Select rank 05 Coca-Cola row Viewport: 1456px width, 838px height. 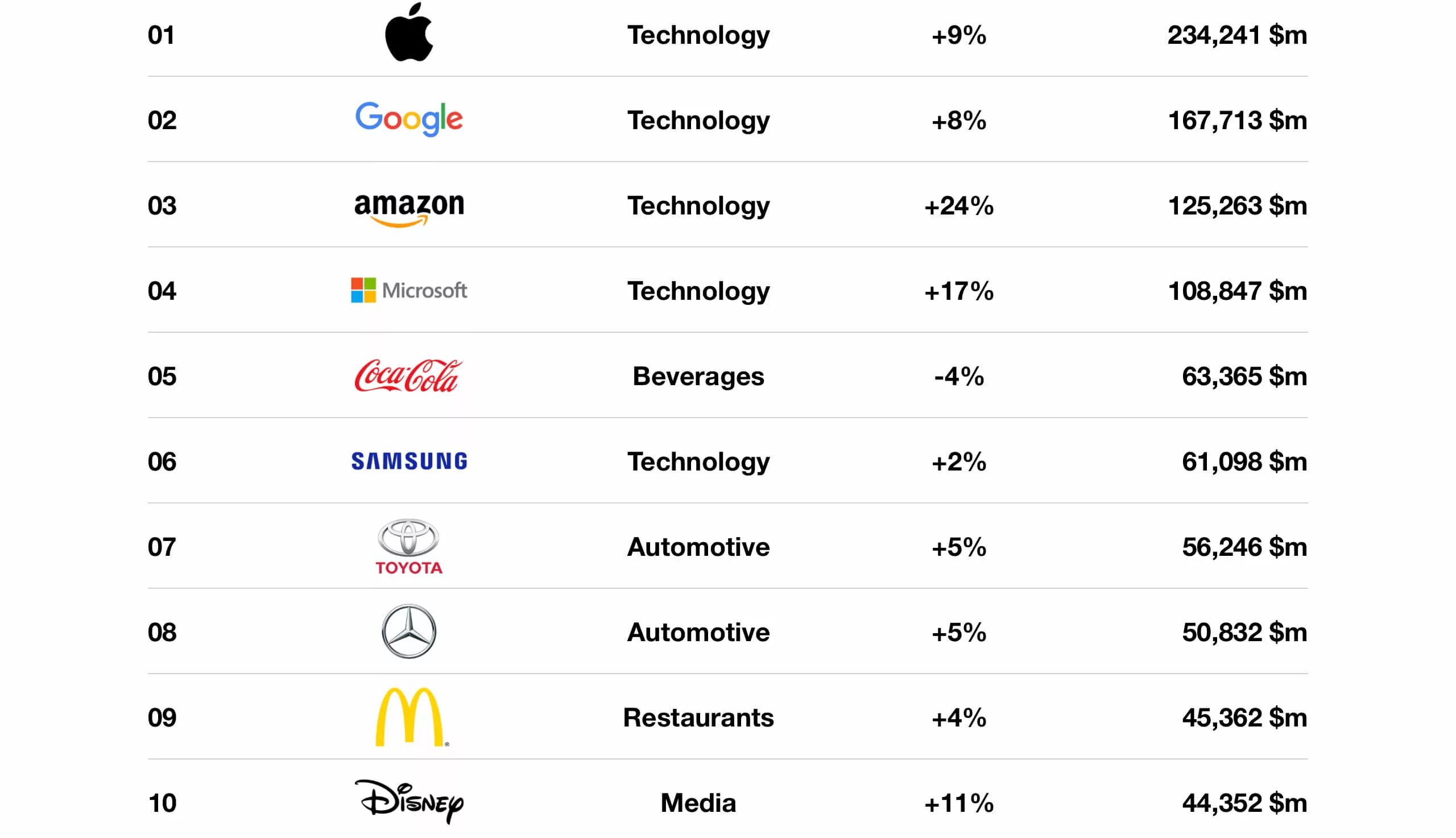click(x=728, y=375)
